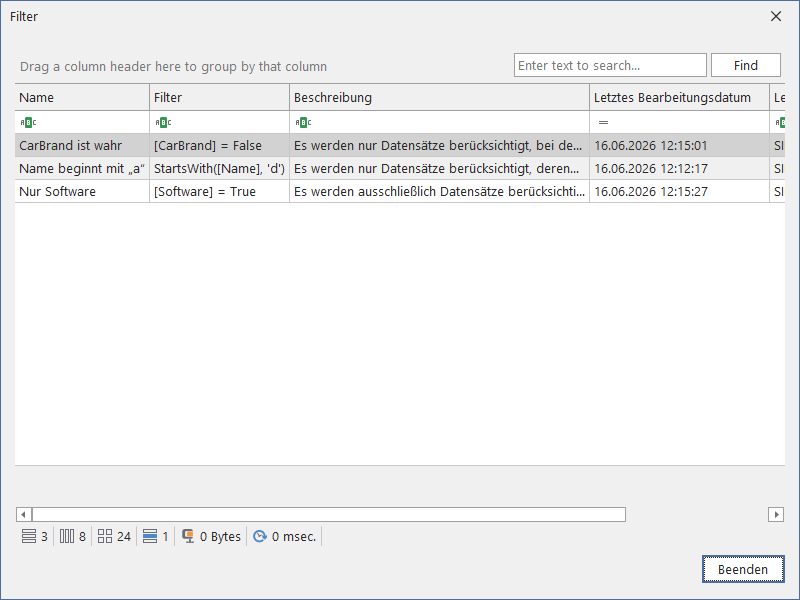Click the 0 msec. timing clock icon
Screen dimensions: 800x600
(x=260, y=536)
